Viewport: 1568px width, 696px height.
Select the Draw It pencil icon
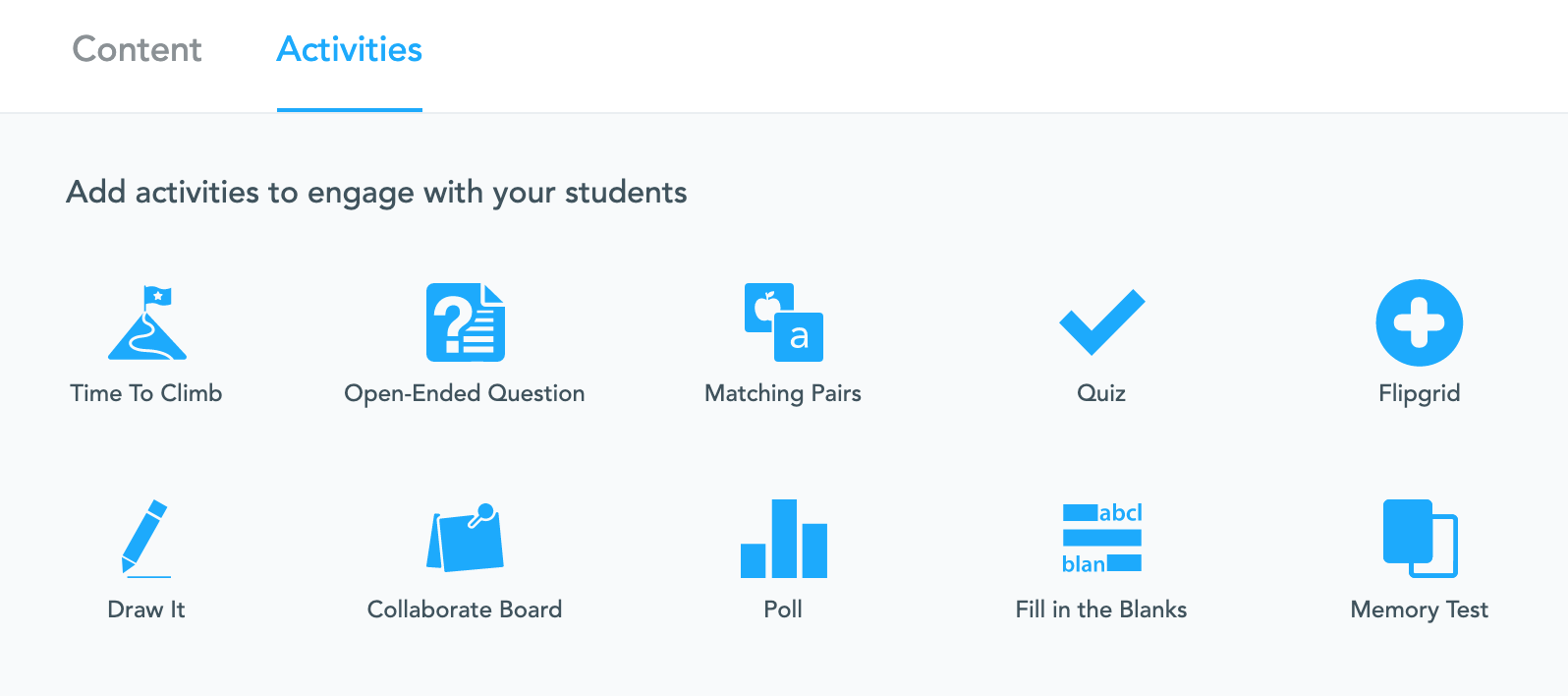click(146, 539)
